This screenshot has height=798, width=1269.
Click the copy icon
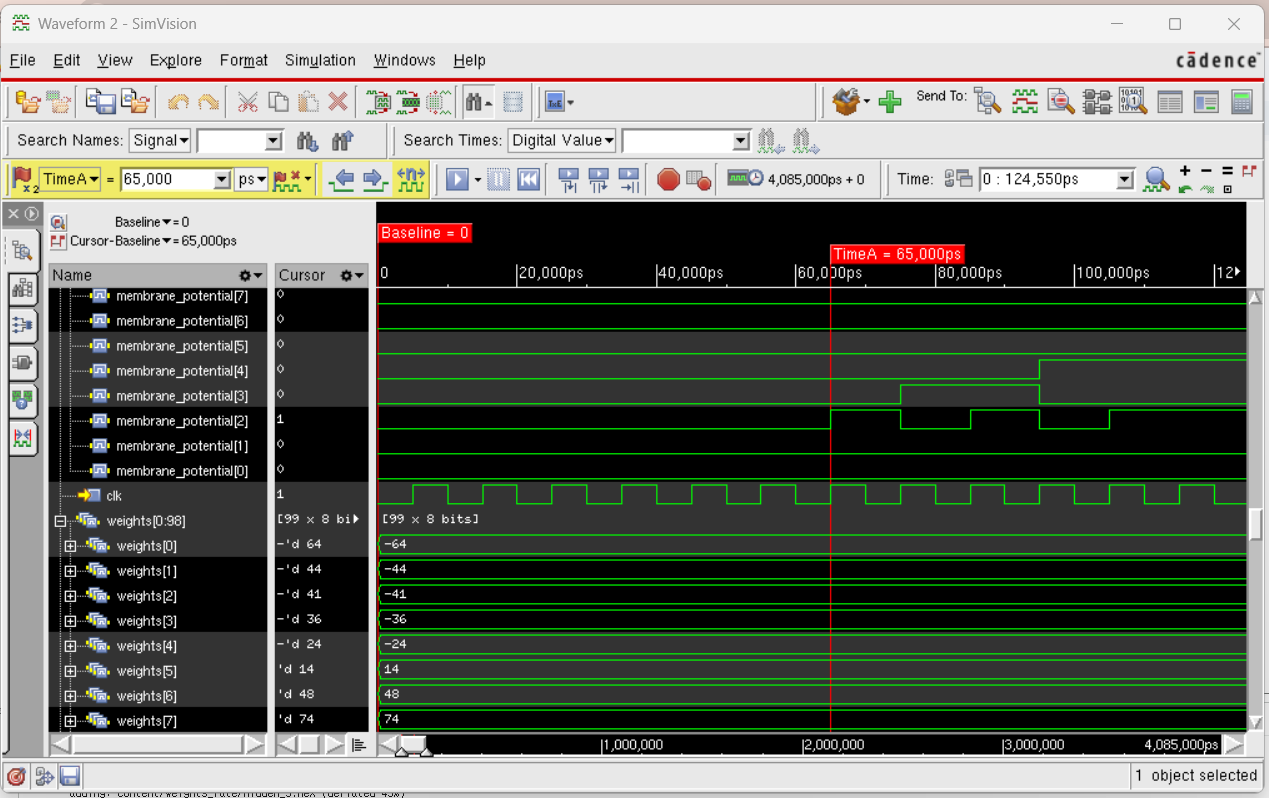278,101
